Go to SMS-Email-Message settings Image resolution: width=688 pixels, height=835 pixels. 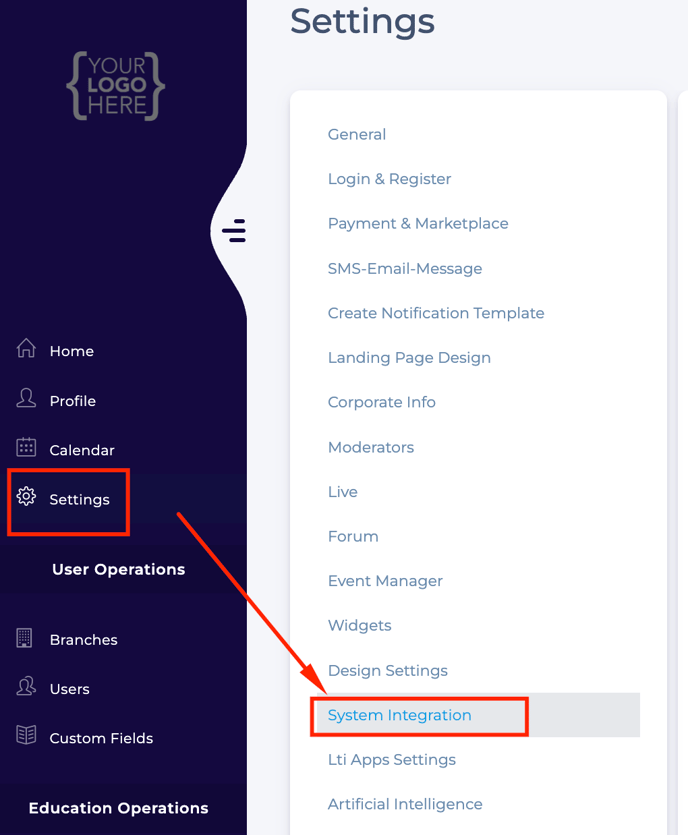tap(405, 268)
